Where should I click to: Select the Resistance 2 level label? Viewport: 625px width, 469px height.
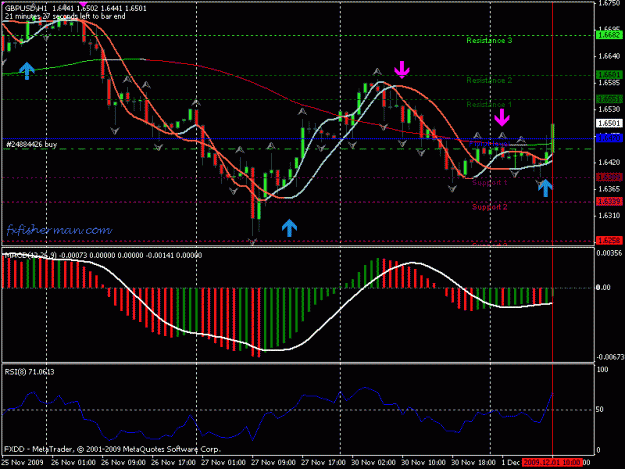pos(489,80)
